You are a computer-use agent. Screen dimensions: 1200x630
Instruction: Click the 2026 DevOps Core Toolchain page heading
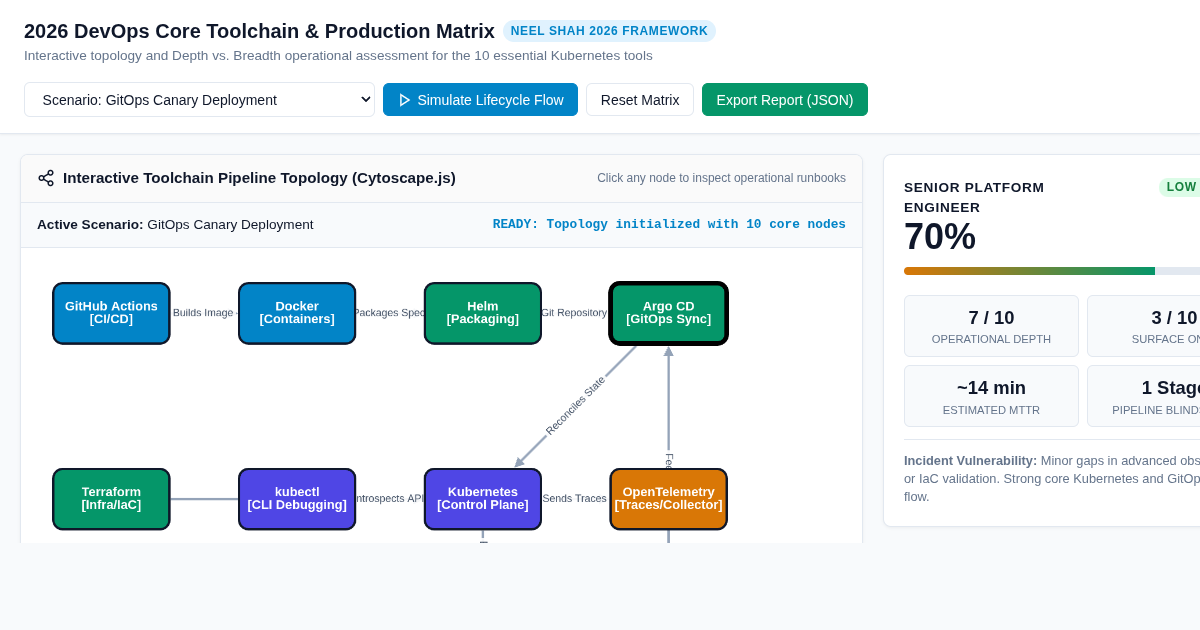click(259, 31)
